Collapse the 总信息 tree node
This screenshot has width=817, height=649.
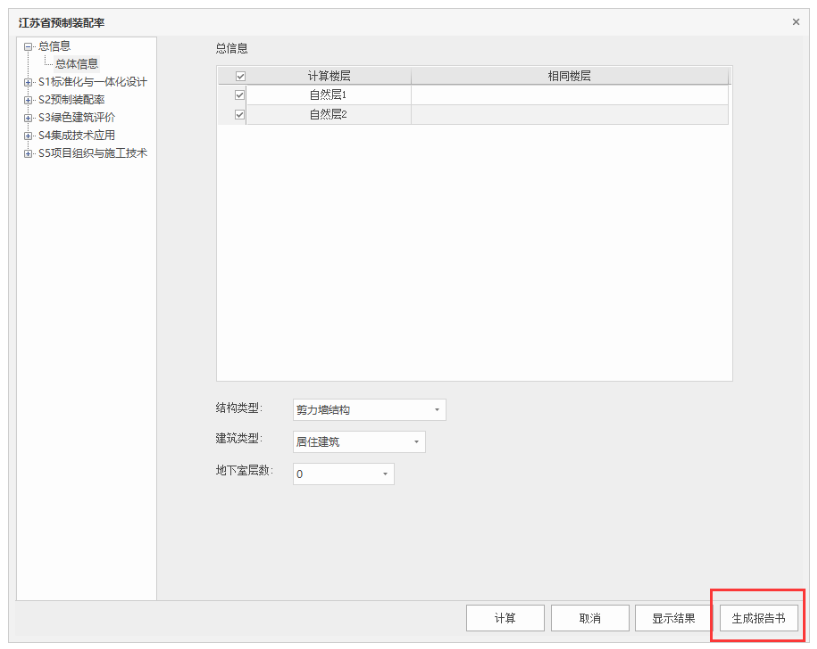click(x=28, y=46)
